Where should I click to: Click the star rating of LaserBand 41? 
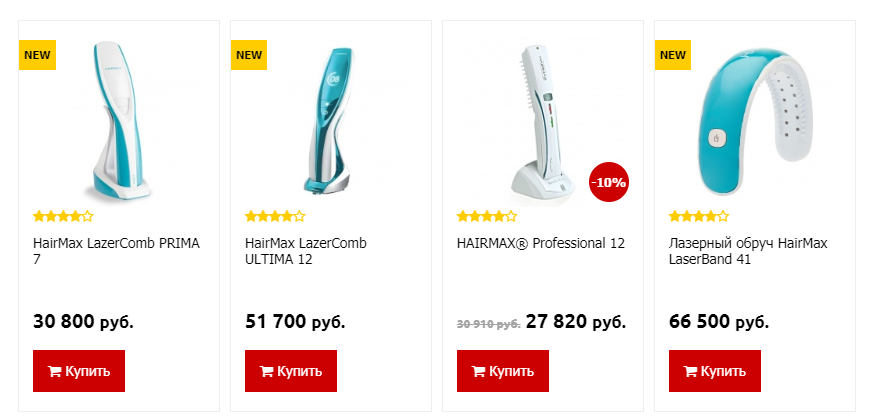pyautogui.click(x=699, y=216)
